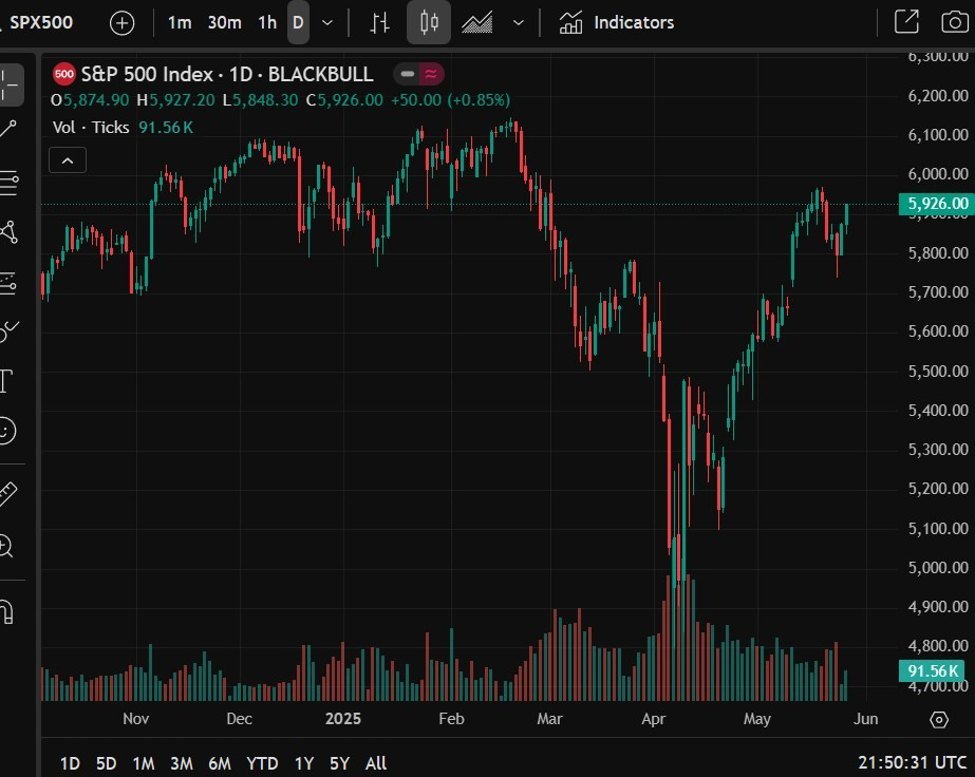Choose the brush drawing tool
Screen dimensions: 975x777
coord(9,330)
